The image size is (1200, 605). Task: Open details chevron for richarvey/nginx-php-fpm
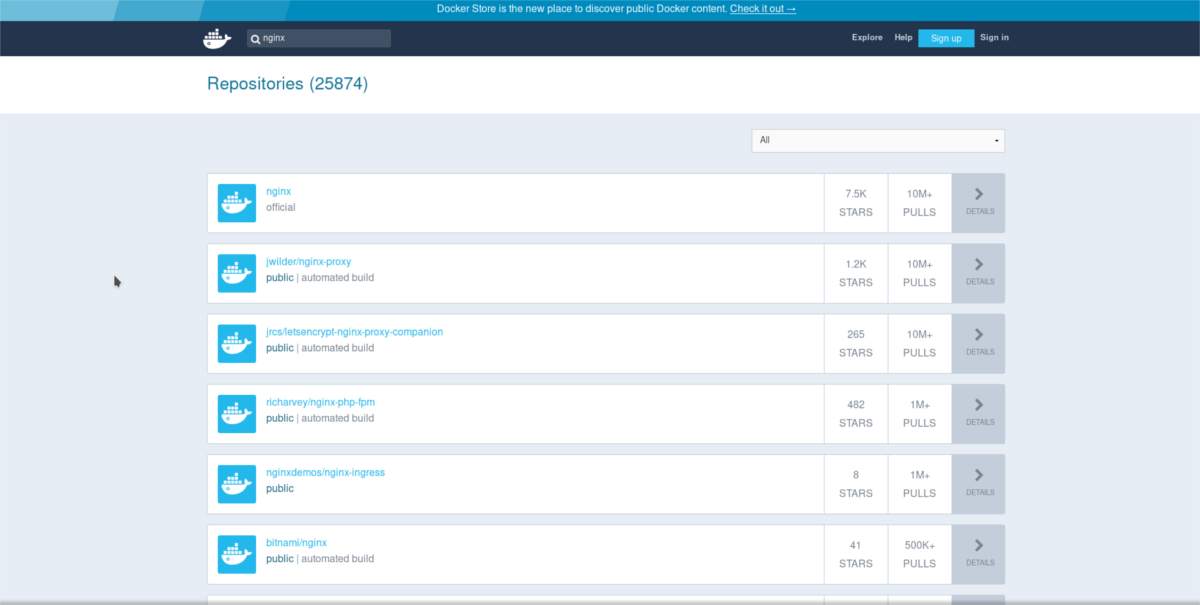[x=979, y=405]
